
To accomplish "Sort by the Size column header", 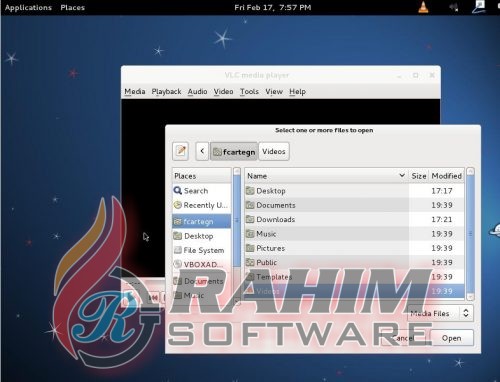I will pos(419,176).
